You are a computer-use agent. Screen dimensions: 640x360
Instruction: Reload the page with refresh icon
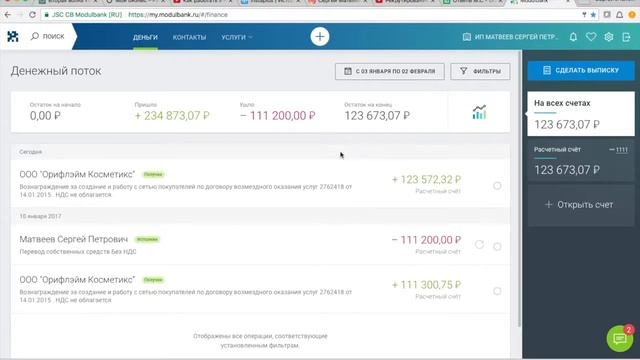point(32,14)
